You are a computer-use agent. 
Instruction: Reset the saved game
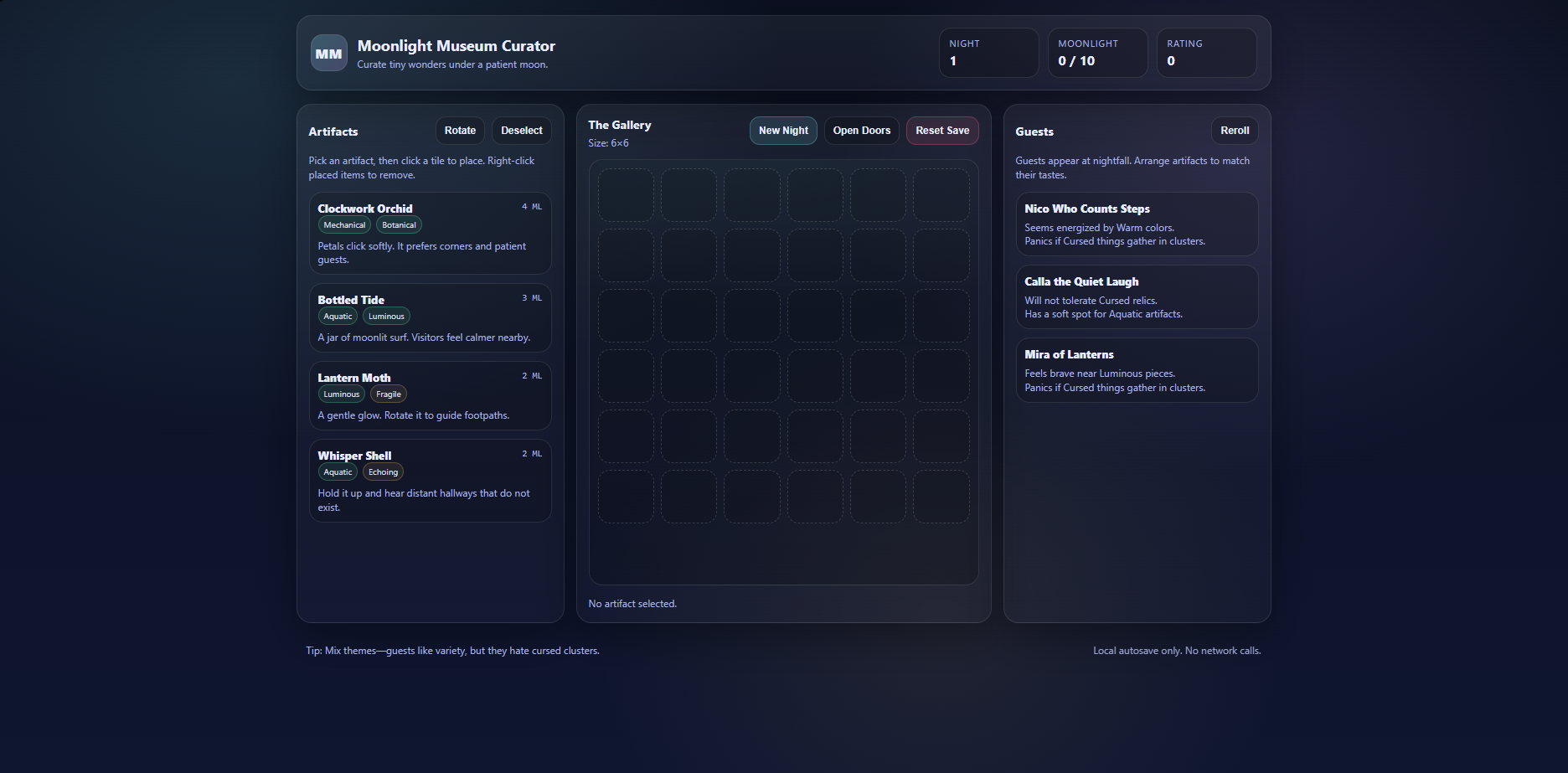click(941, 130)
